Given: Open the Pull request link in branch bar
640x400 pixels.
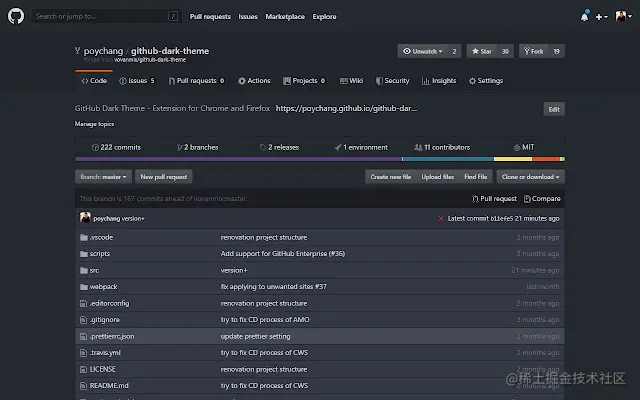Looking at the screenshot, I should [494, 199].
